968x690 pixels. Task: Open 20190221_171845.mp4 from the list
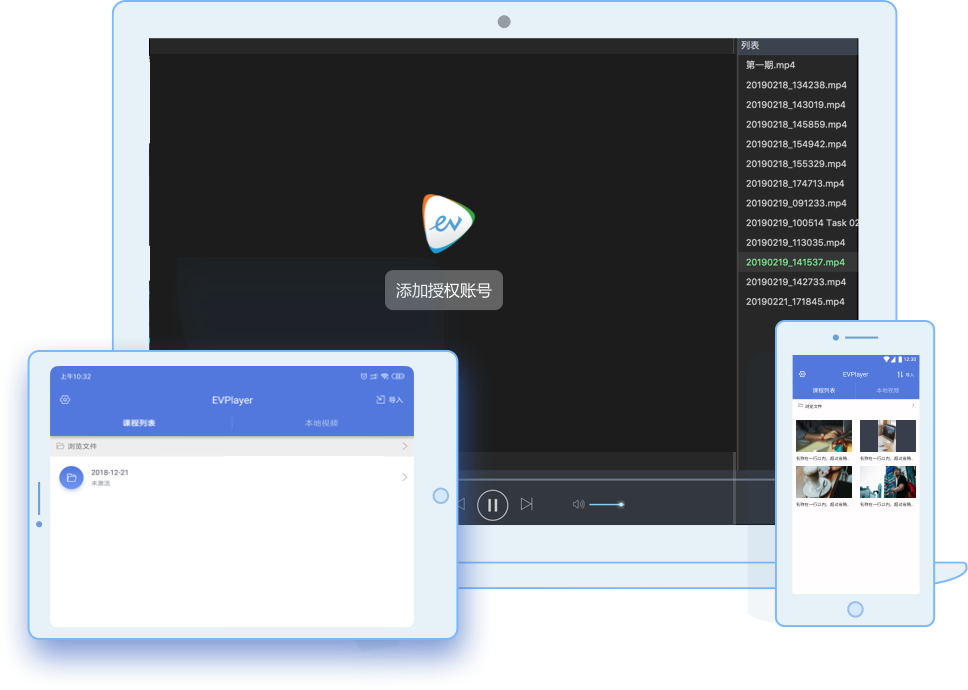(795, 301)
